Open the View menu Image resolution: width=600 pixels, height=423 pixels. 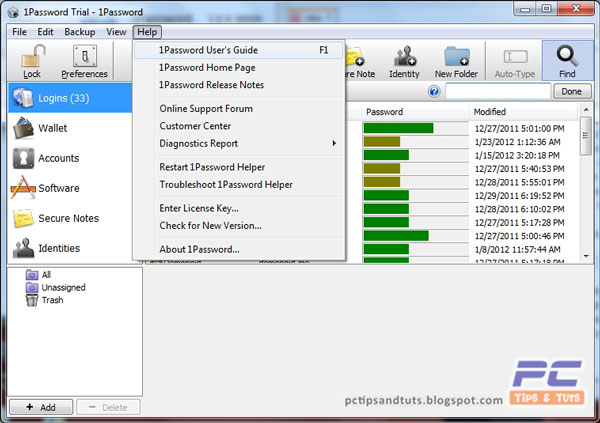click(116, 32)
